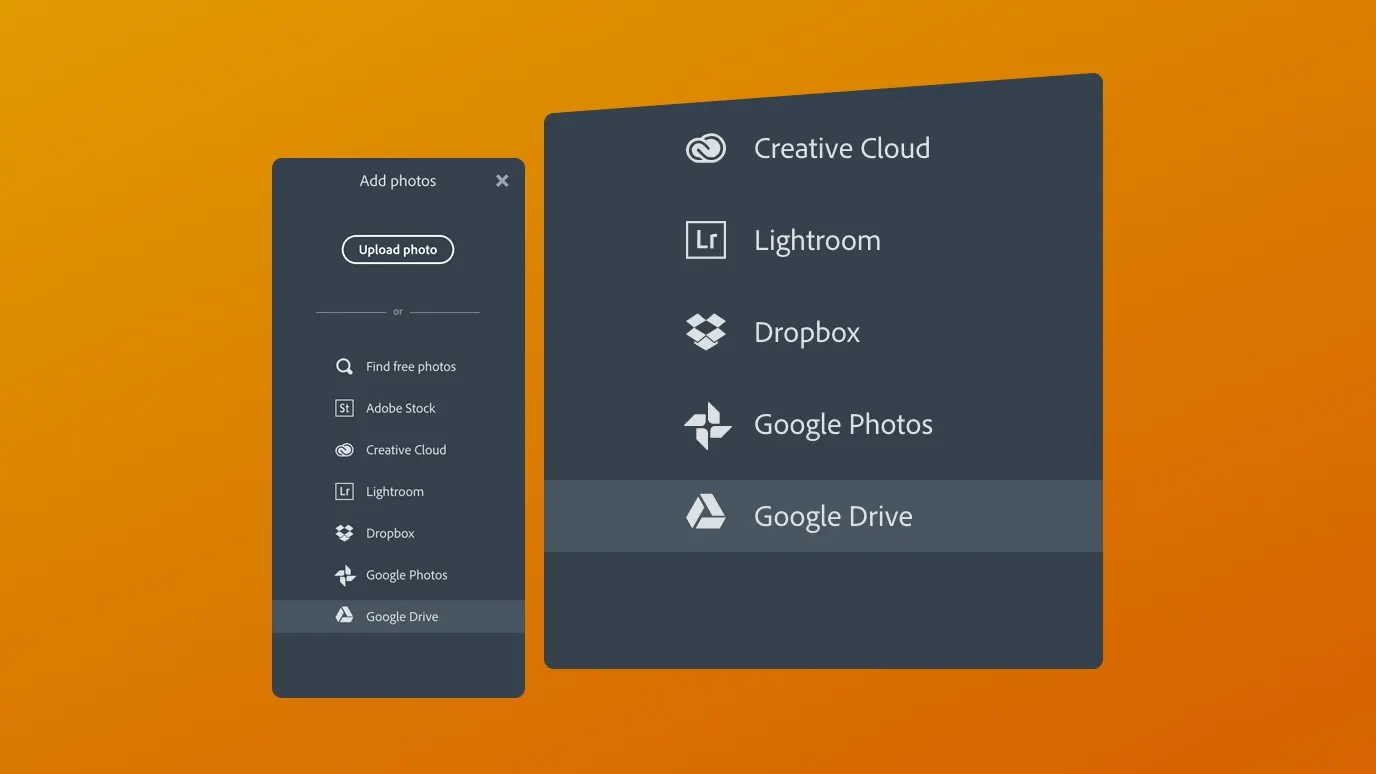Screen dimensions: 1376x774
Task: Click the small Lr Lightroom icon
Action: coord(344,492)
